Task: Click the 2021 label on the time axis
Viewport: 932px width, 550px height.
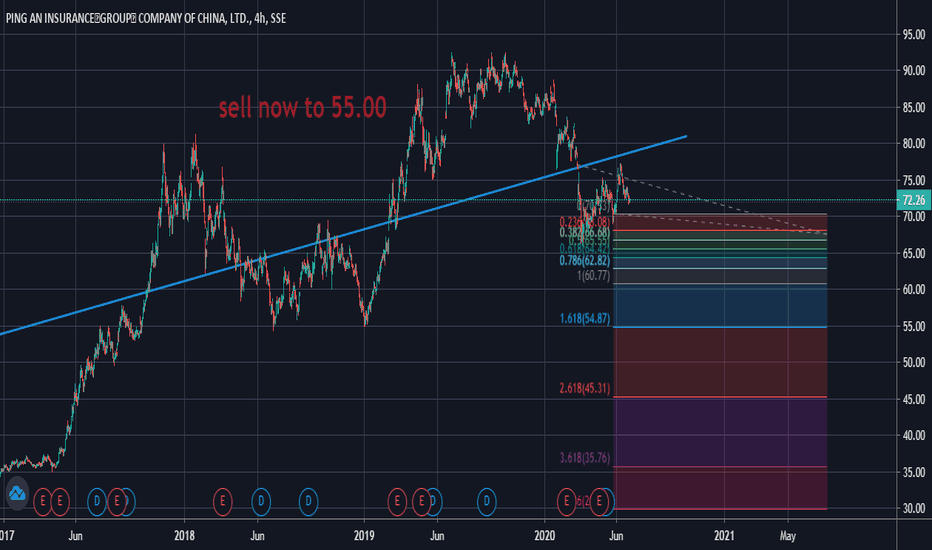Action: (x=724, y=536)
